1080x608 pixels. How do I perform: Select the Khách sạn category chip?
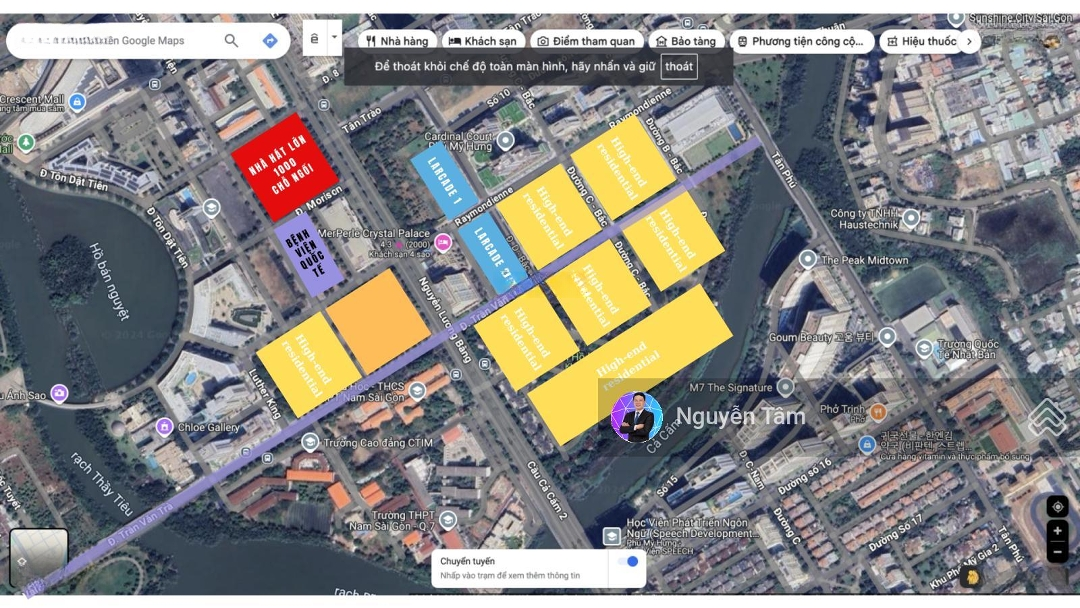(482, 41)
